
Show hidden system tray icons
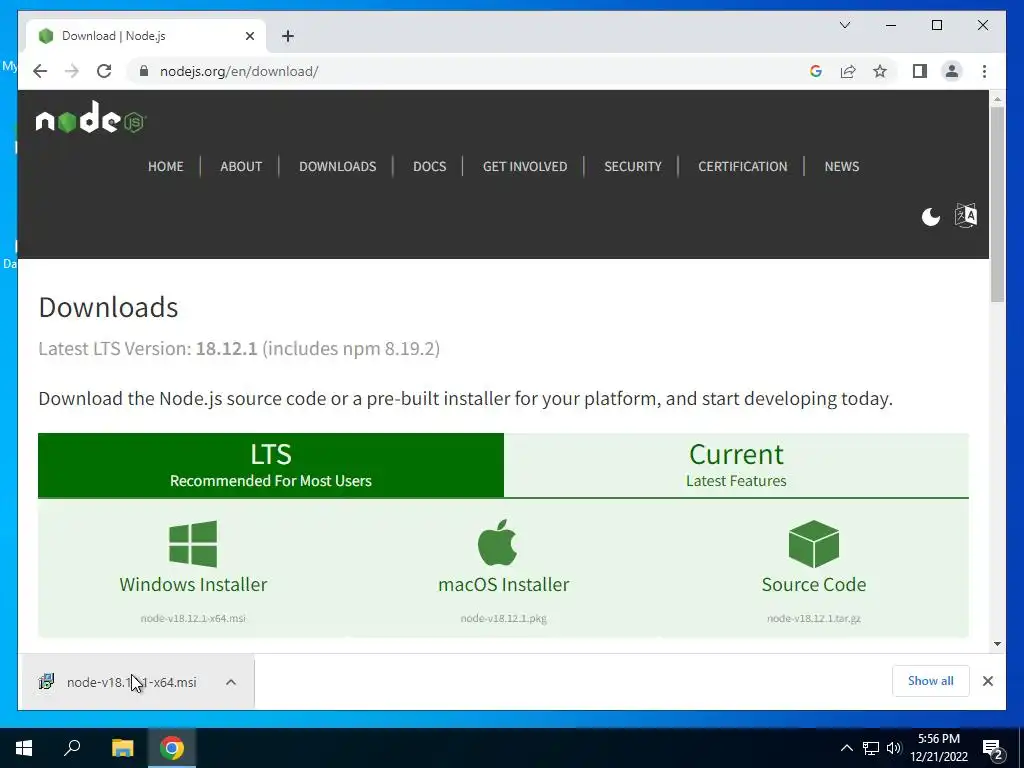click(846, 748)
